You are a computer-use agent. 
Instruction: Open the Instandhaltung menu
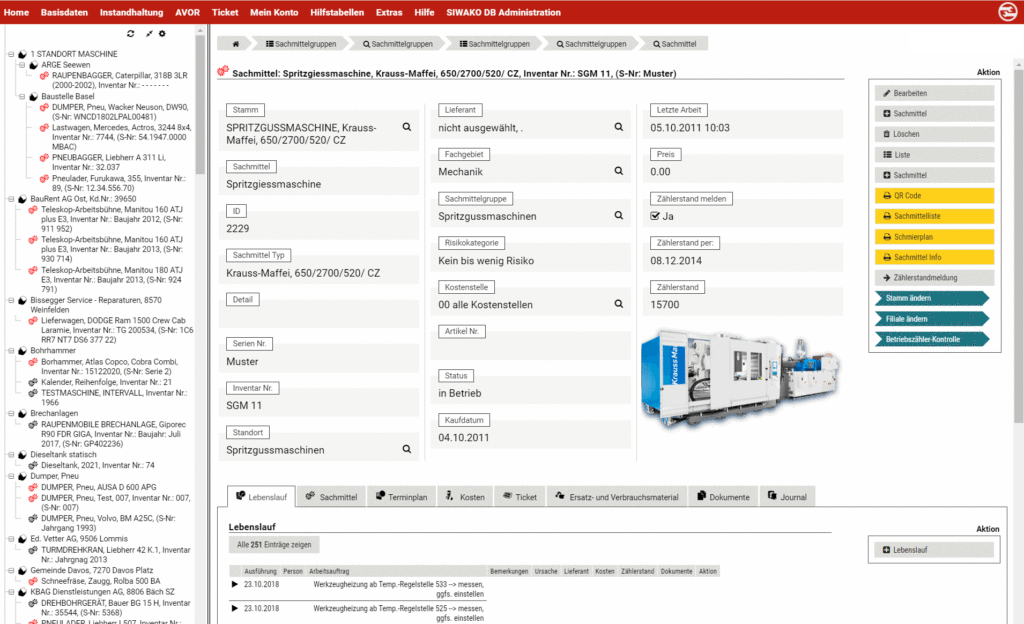pyautogui.click(x=130, y=11)
